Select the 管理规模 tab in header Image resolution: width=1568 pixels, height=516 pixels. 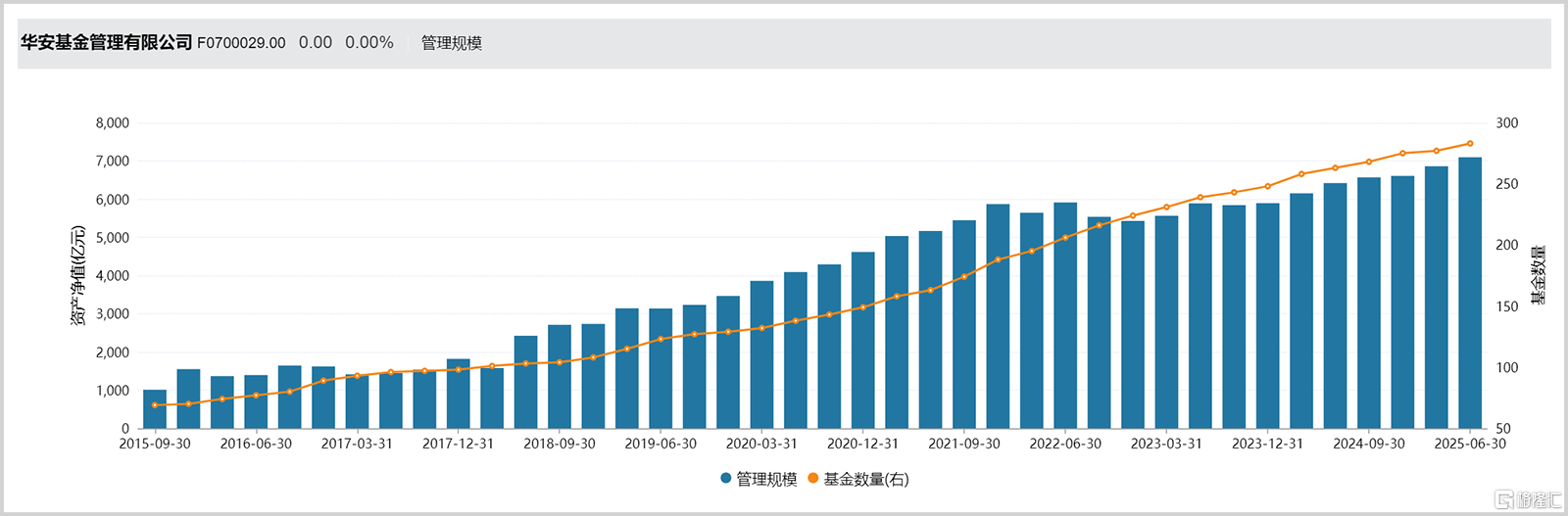pyautogui.click(x=452, y=43)
